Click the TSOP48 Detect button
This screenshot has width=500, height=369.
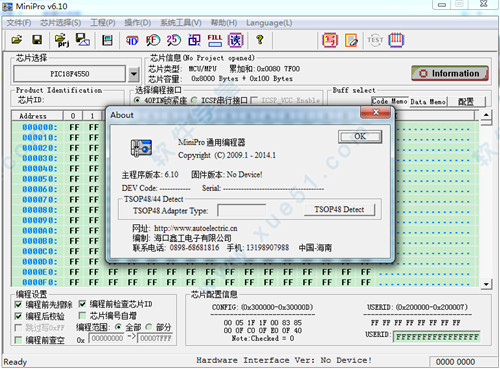pos(339,210)
